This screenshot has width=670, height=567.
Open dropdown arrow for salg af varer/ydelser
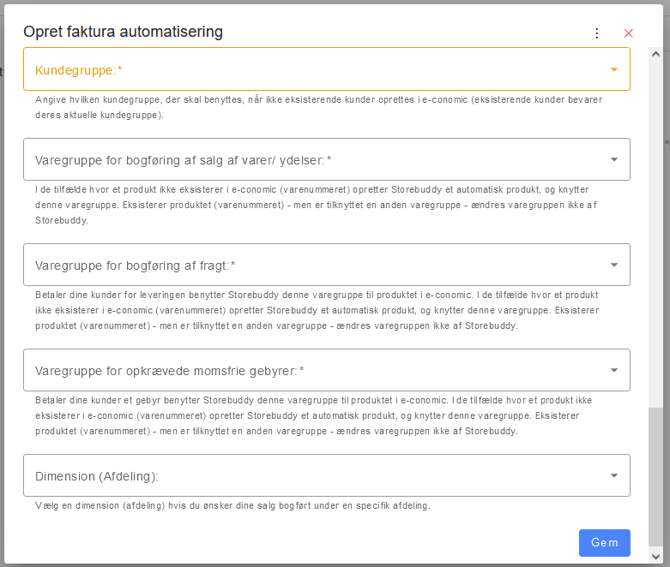pyautogui.click(x=614, y=160)
